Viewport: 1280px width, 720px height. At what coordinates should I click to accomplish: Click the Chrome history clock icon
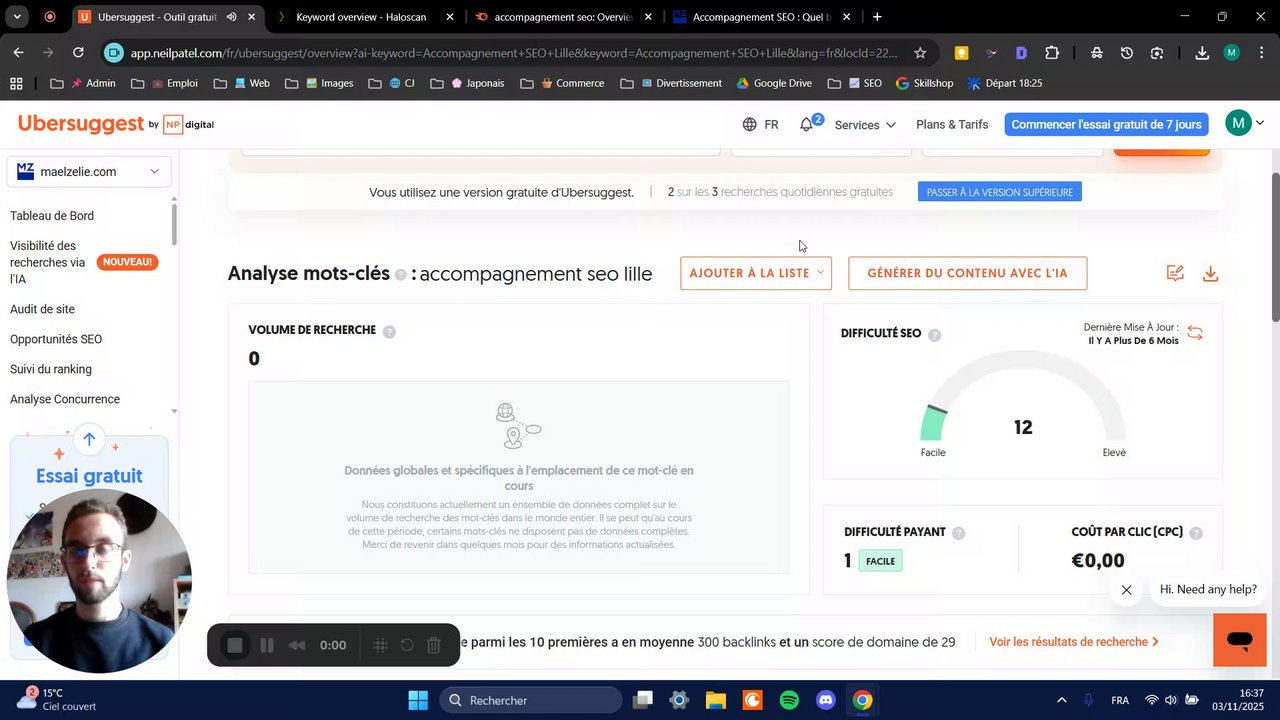pyautogui.click(x=1127, y=53)
